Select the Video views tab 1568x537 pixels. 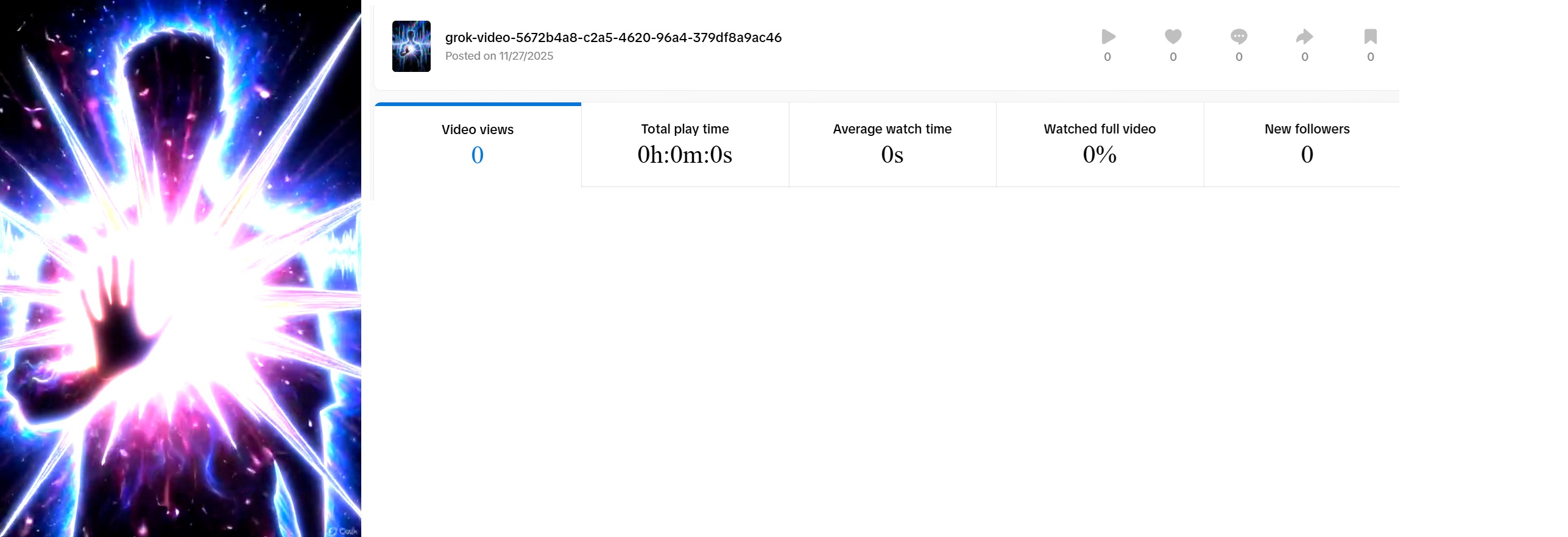click(478, 145)
